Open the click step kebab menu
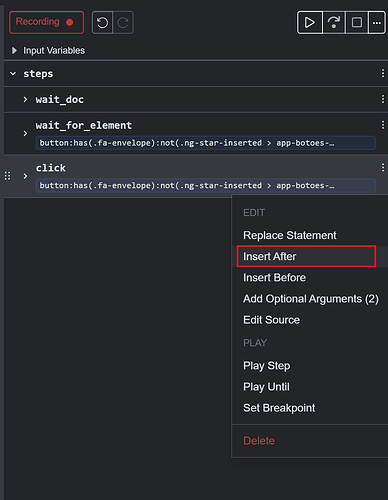This screenshot has height=500, width=388. pos(383,168)
